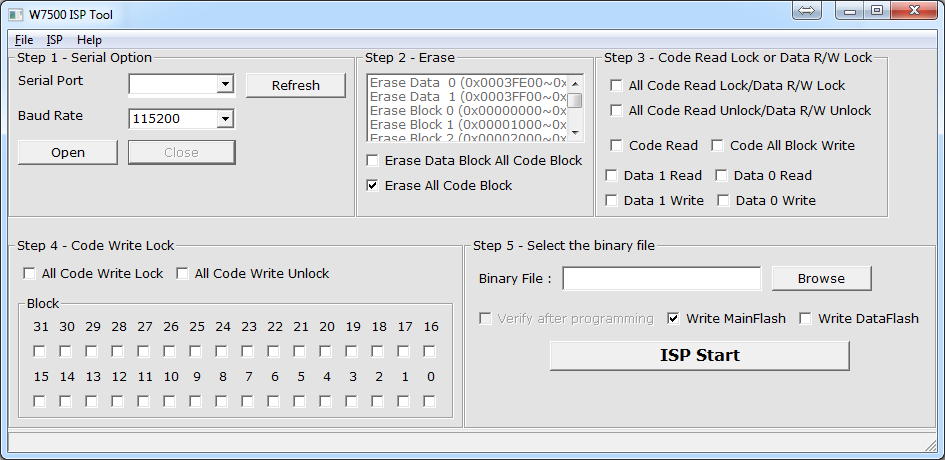Check the block 16 write lock box
Image resolution: width=945 pixels, height=460 pixels.
(x=429, y=351)
